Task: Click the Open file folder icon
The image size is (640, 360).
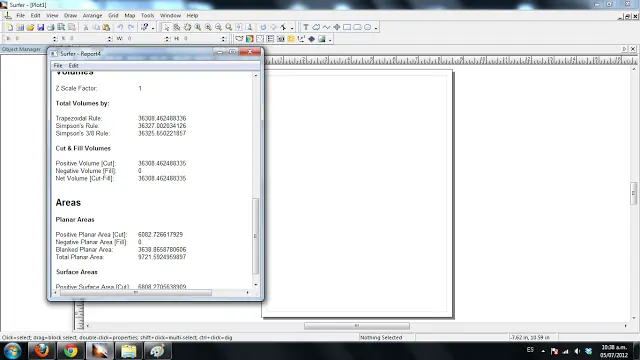Action: click(x=30, y=27)
